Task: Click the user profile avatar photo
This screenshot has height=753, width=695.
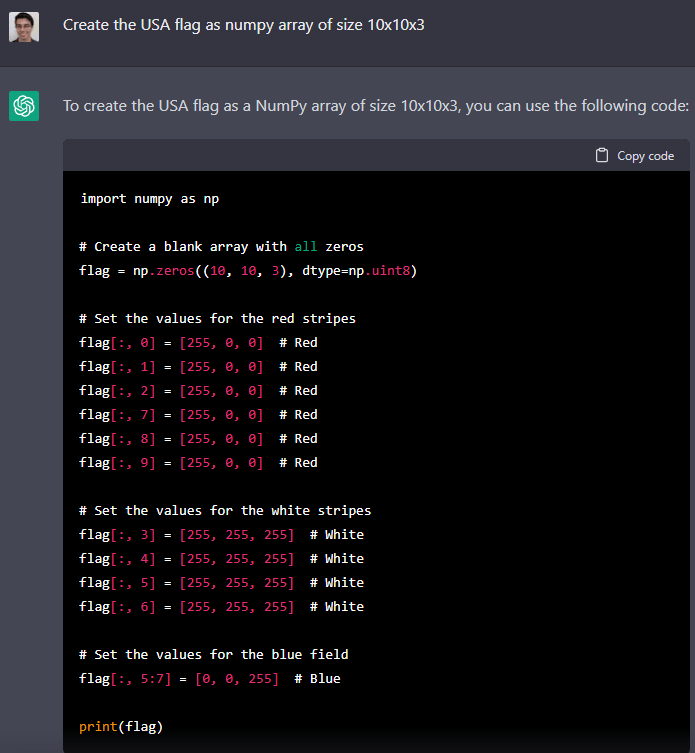Action: pyautogui.click(x=24, y=27)
